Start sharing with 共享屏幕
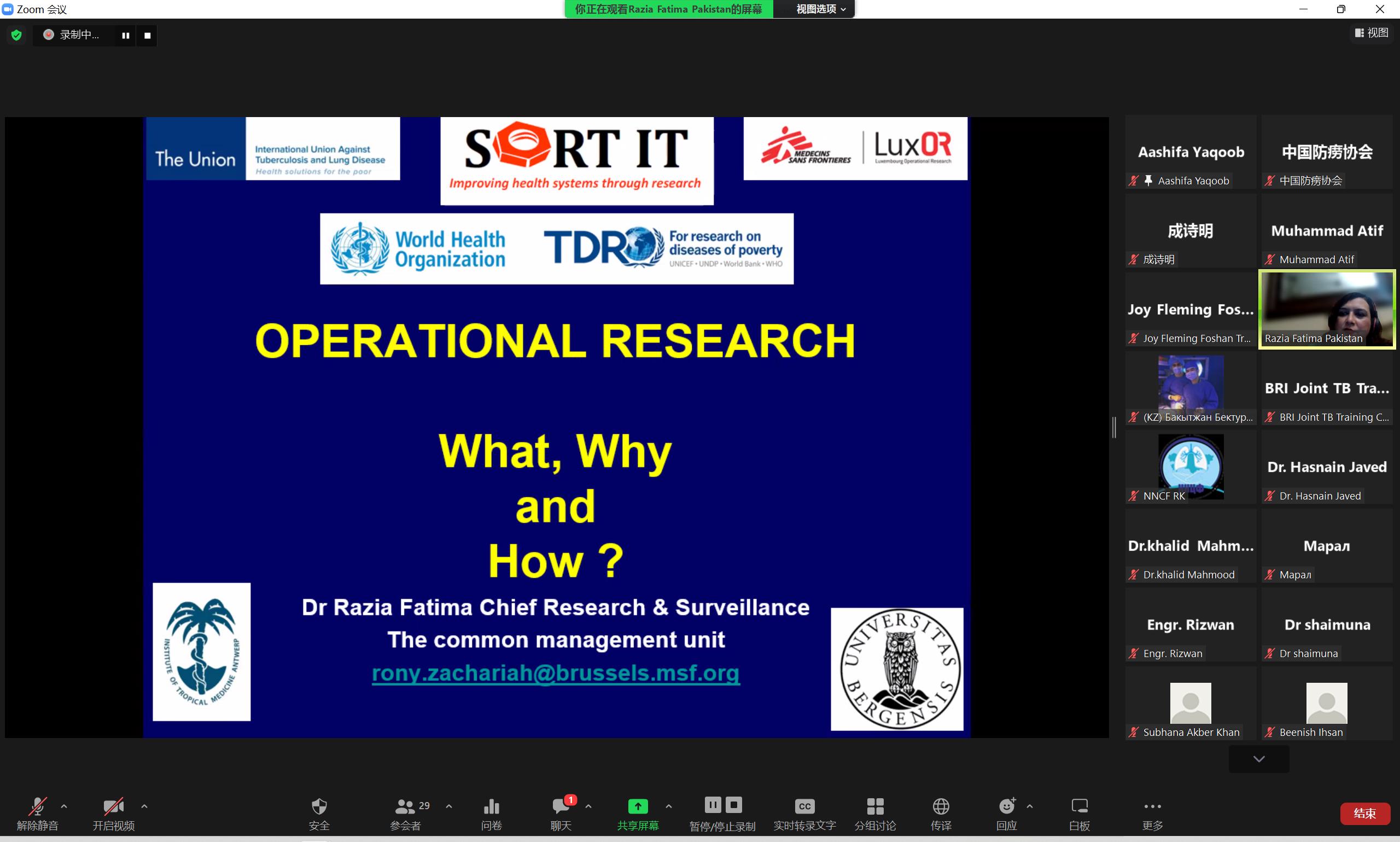This screenshot has height=842, width=1400. (638, 814)
